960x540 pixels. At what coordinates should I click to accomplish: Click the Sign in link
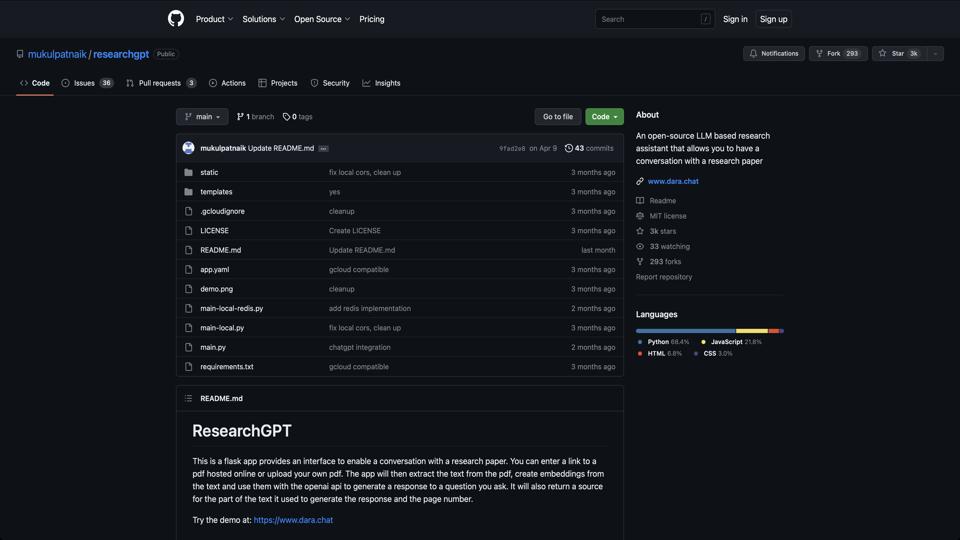point(735,19)
